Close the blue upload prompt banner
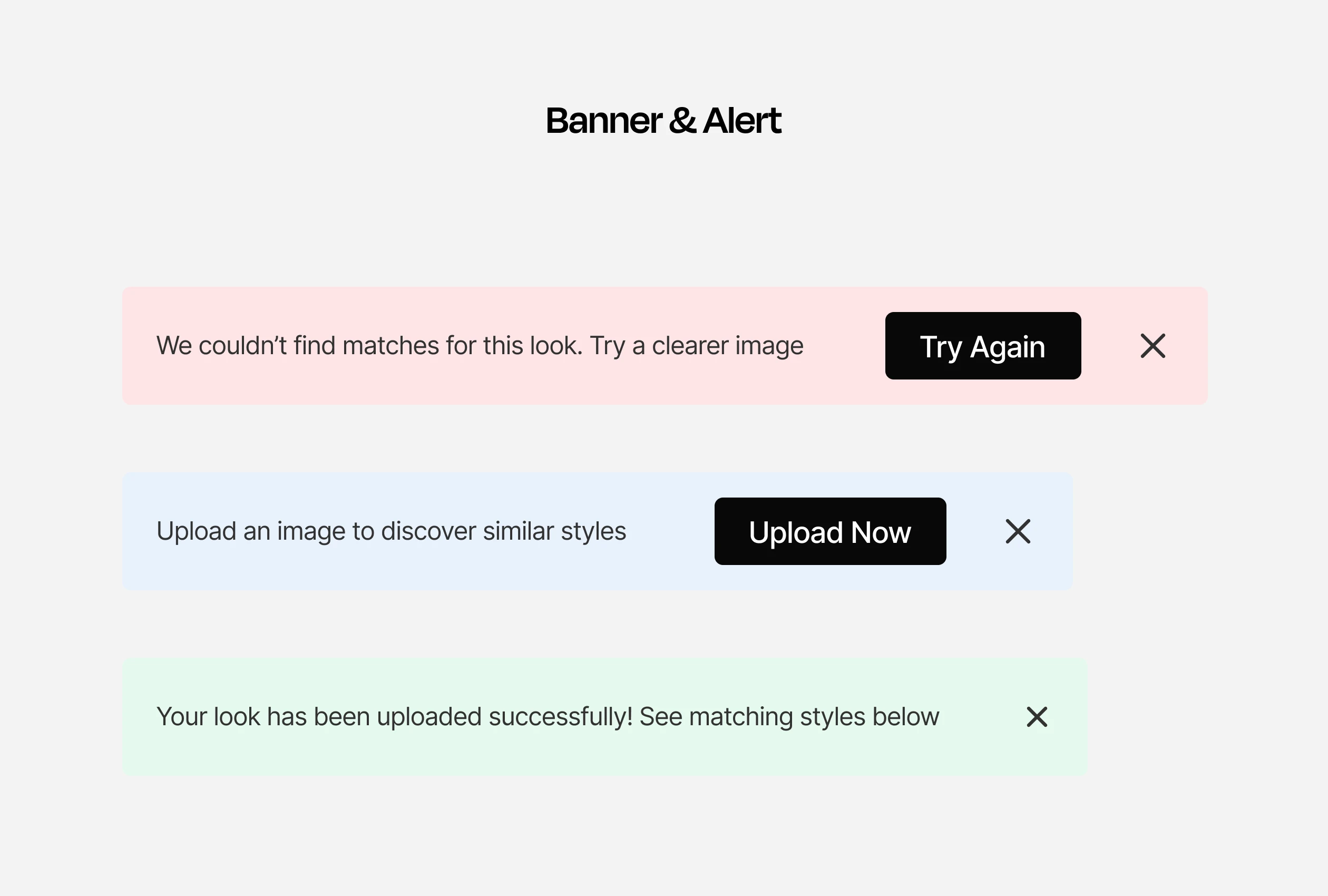 (x=1018, y=531)
